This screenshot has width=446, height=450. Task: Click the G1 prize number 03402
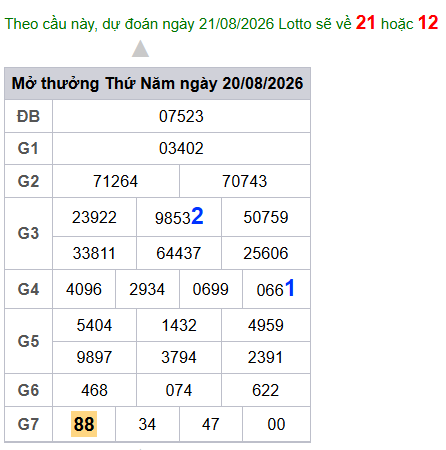point(181,148)
